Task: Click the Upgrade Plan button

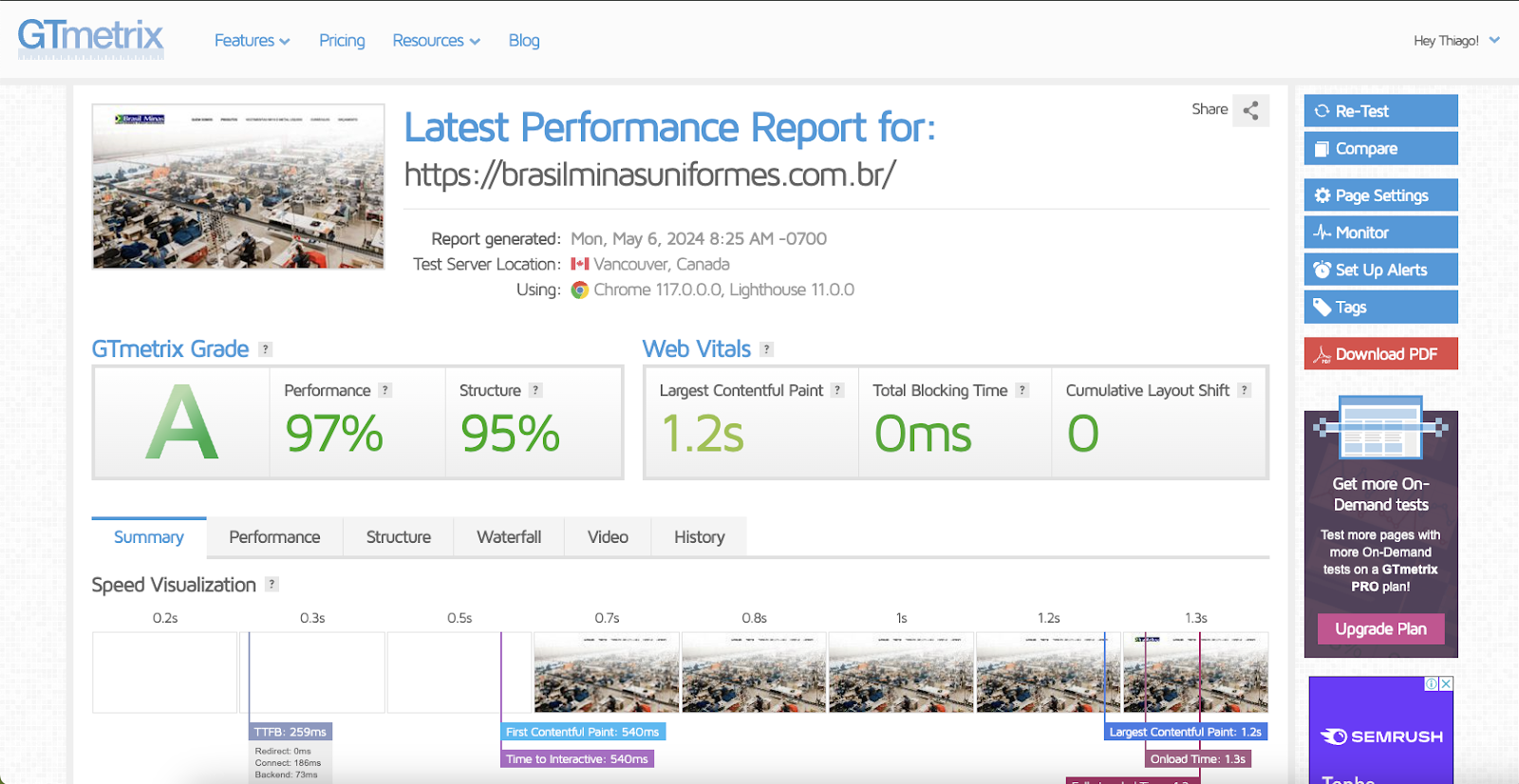Action: [x=1380, y=629]
